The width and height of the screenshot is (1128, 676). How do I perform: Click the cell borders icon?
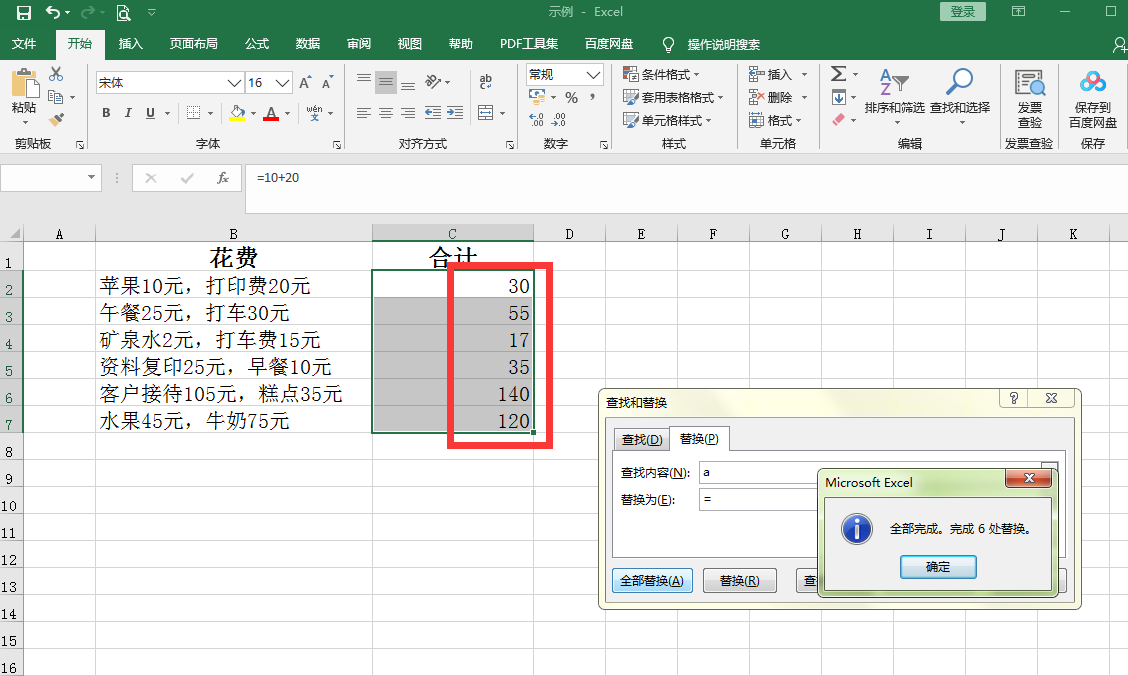(194, 112)
